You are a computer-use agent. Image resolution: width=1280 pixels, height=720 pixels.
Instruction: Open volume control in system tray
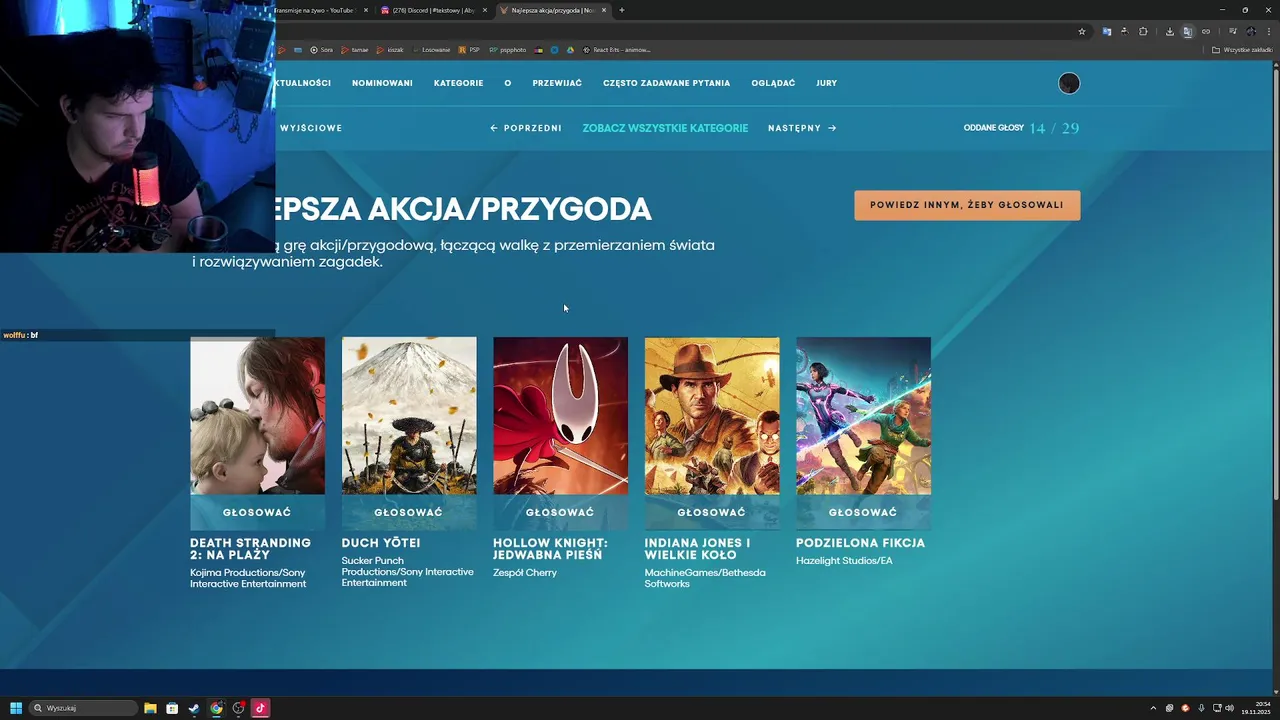pyautogui.click(x=1229, y=708)
